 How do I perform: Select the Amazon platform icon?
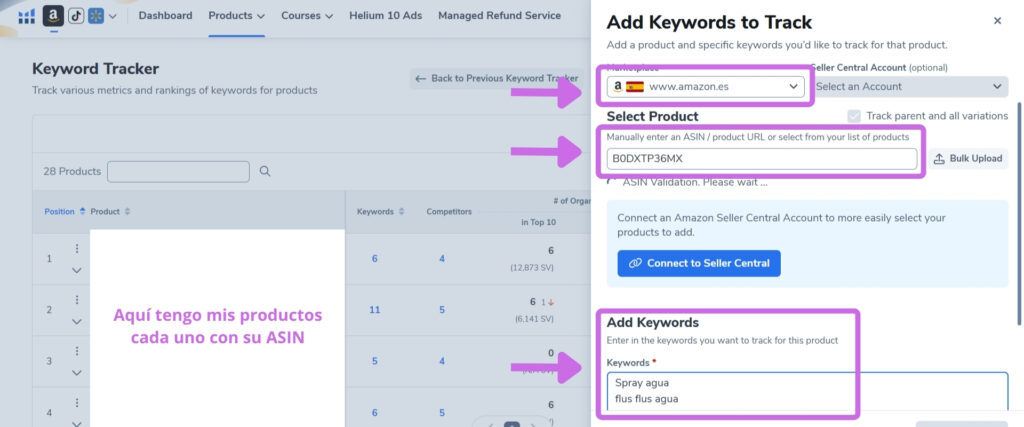click(54, 16)
